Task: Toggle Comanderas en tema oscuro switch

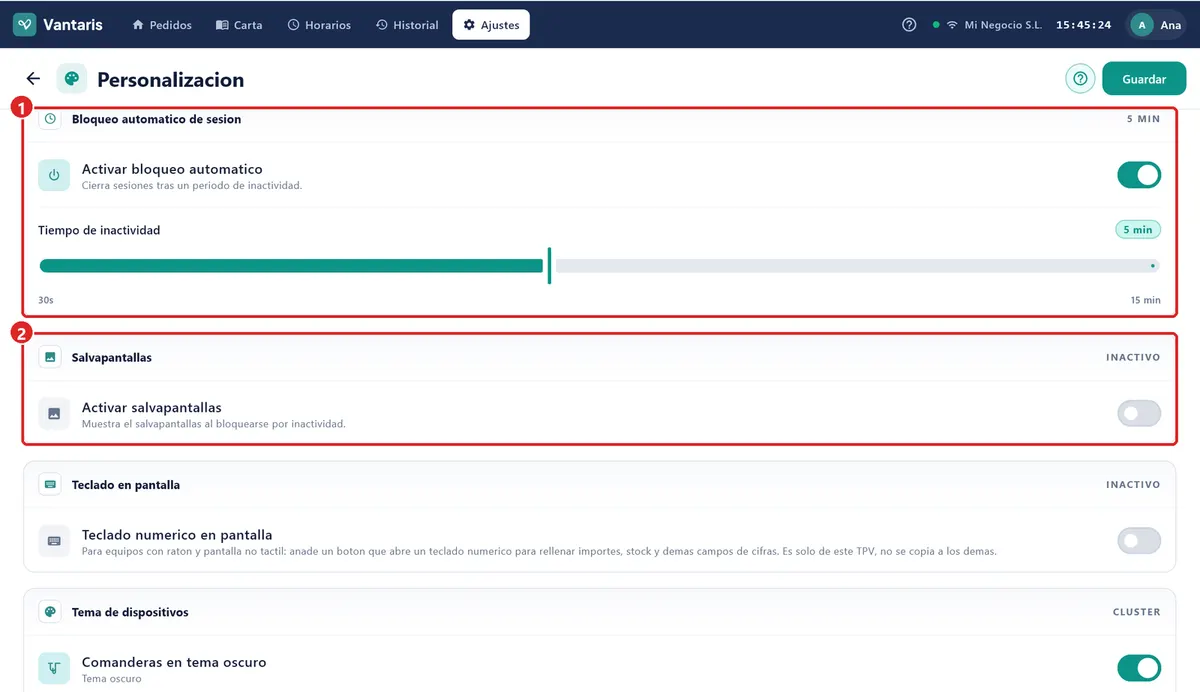Action: [x=1139, y=668]
